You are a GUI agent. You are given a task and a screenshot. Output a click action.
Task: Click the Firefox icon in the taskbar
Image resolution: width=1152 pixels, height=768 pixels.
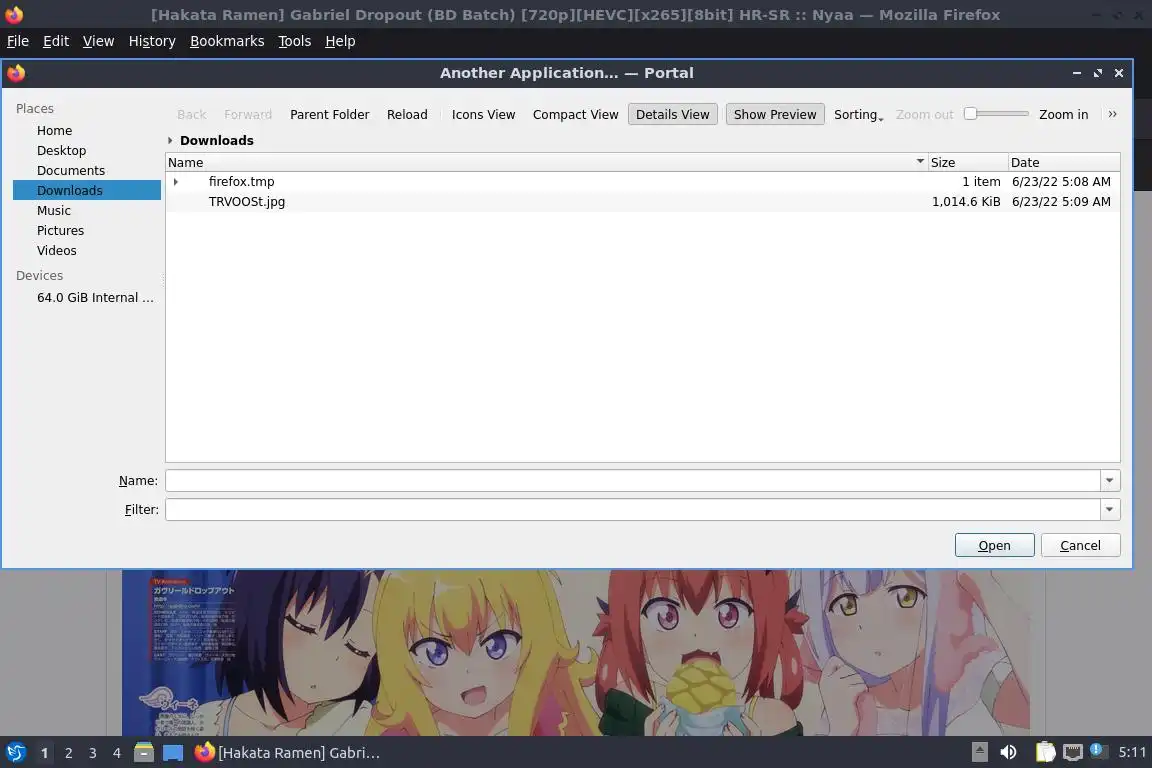(204, 753)
